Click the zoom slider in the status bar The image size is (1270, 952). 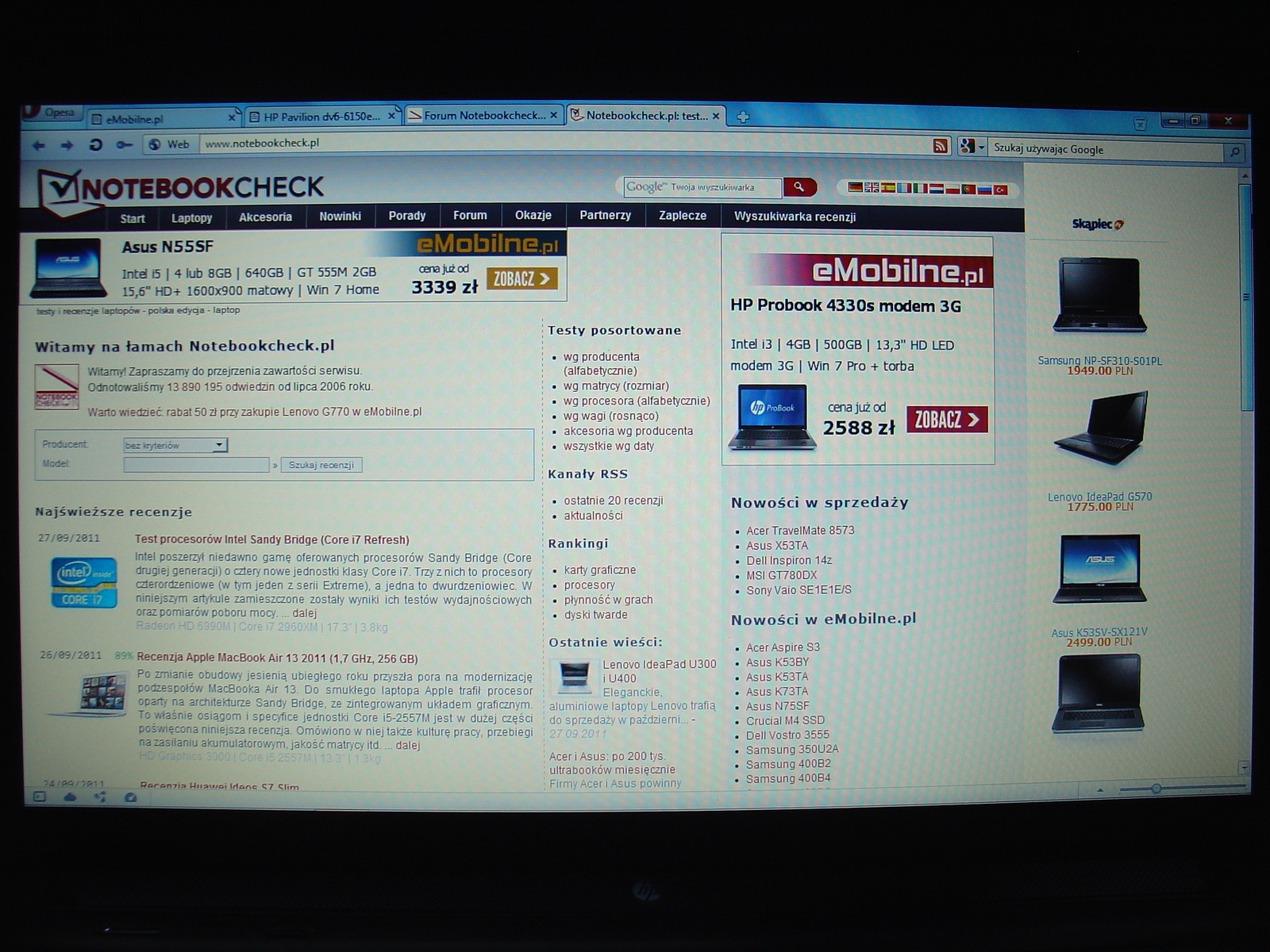[1182, 789]
